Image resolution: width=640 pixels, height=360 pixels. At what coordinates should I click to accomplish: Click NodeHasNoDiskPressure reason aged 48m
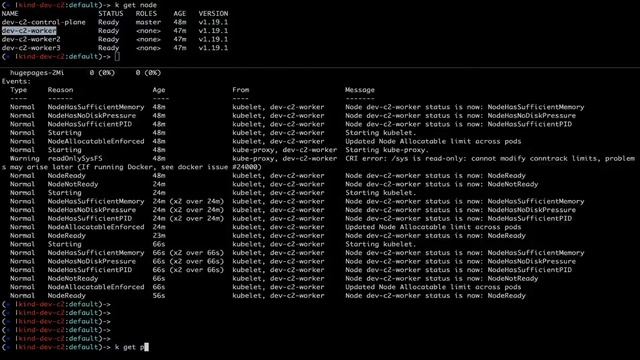[92, 116]
